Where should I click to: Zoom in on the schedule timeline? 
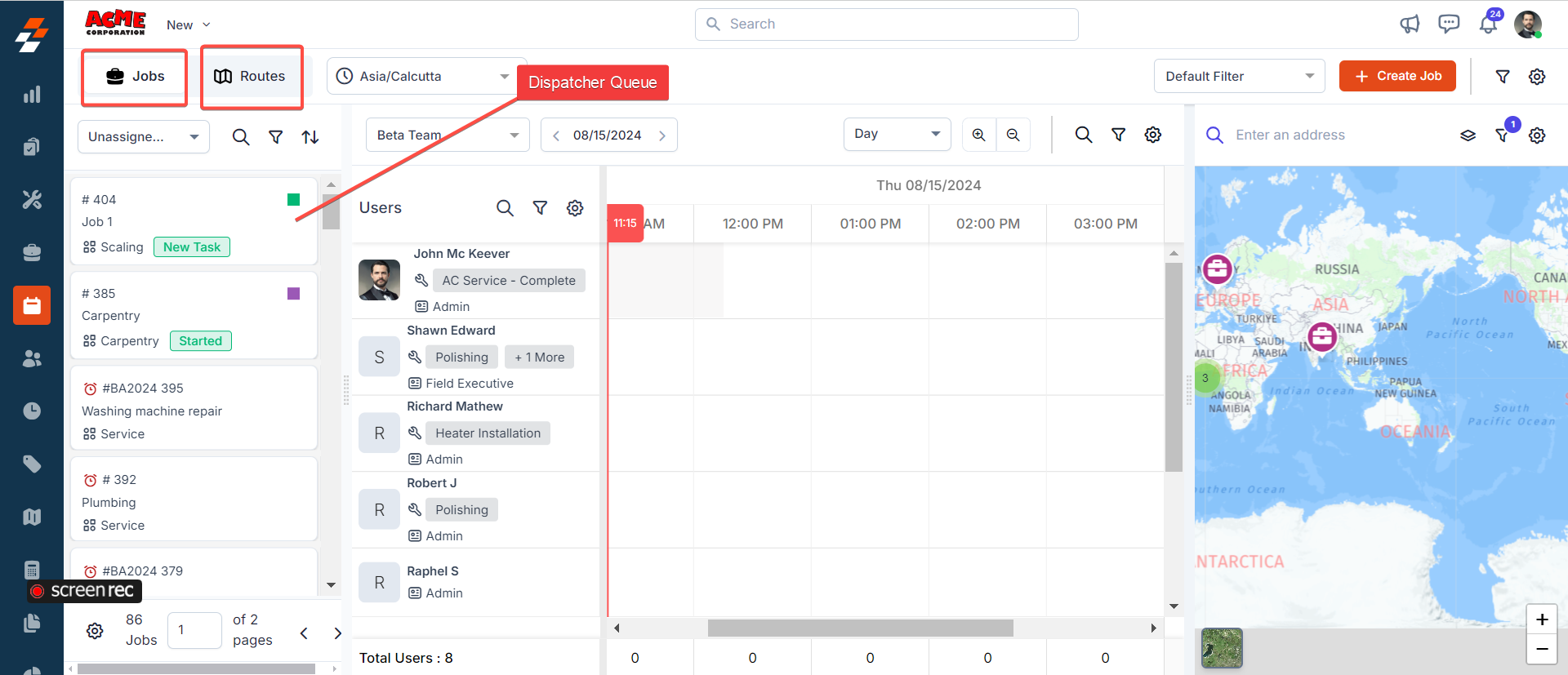click(978, 135)
